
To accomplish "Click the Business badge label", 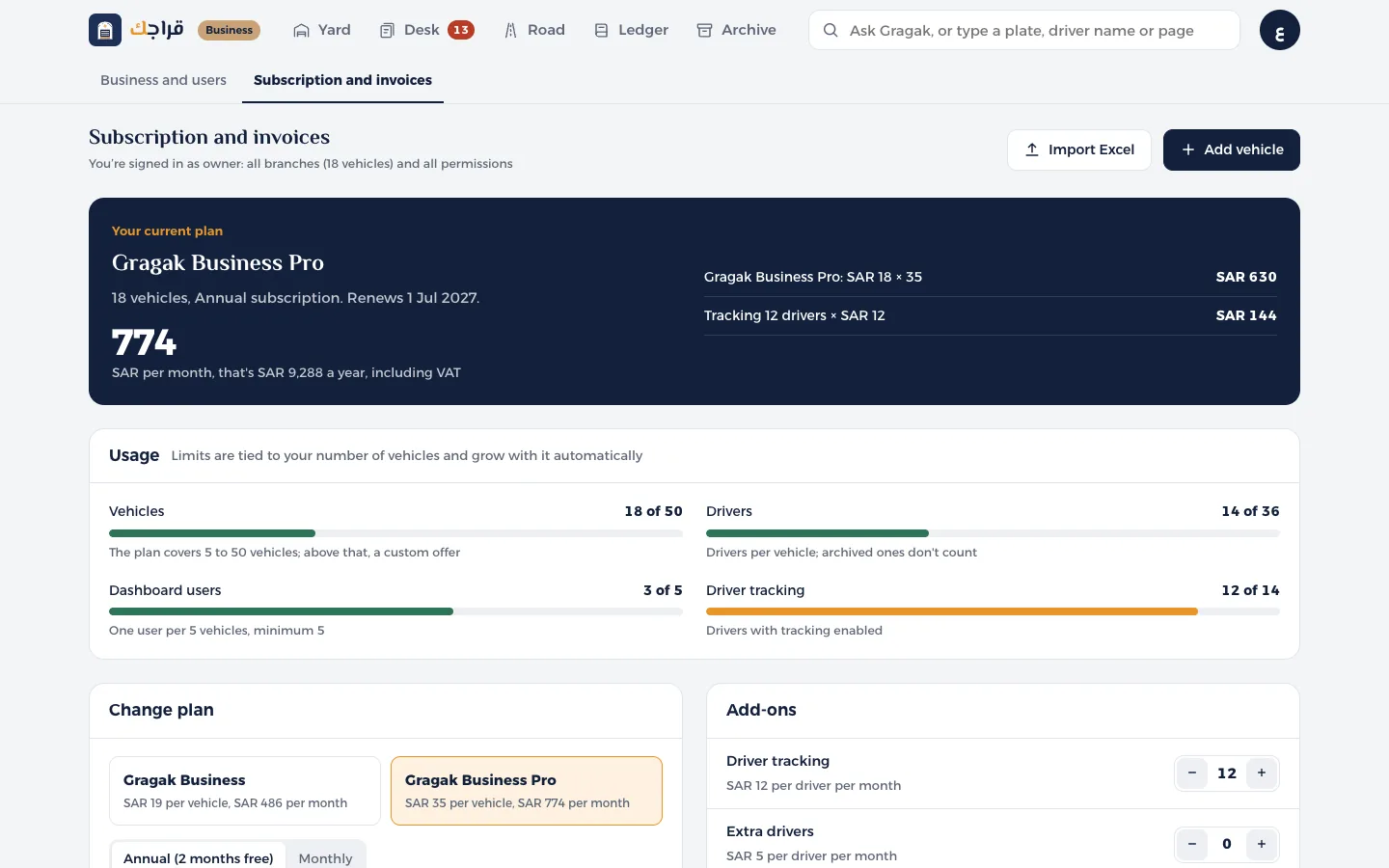I will 230,30.
